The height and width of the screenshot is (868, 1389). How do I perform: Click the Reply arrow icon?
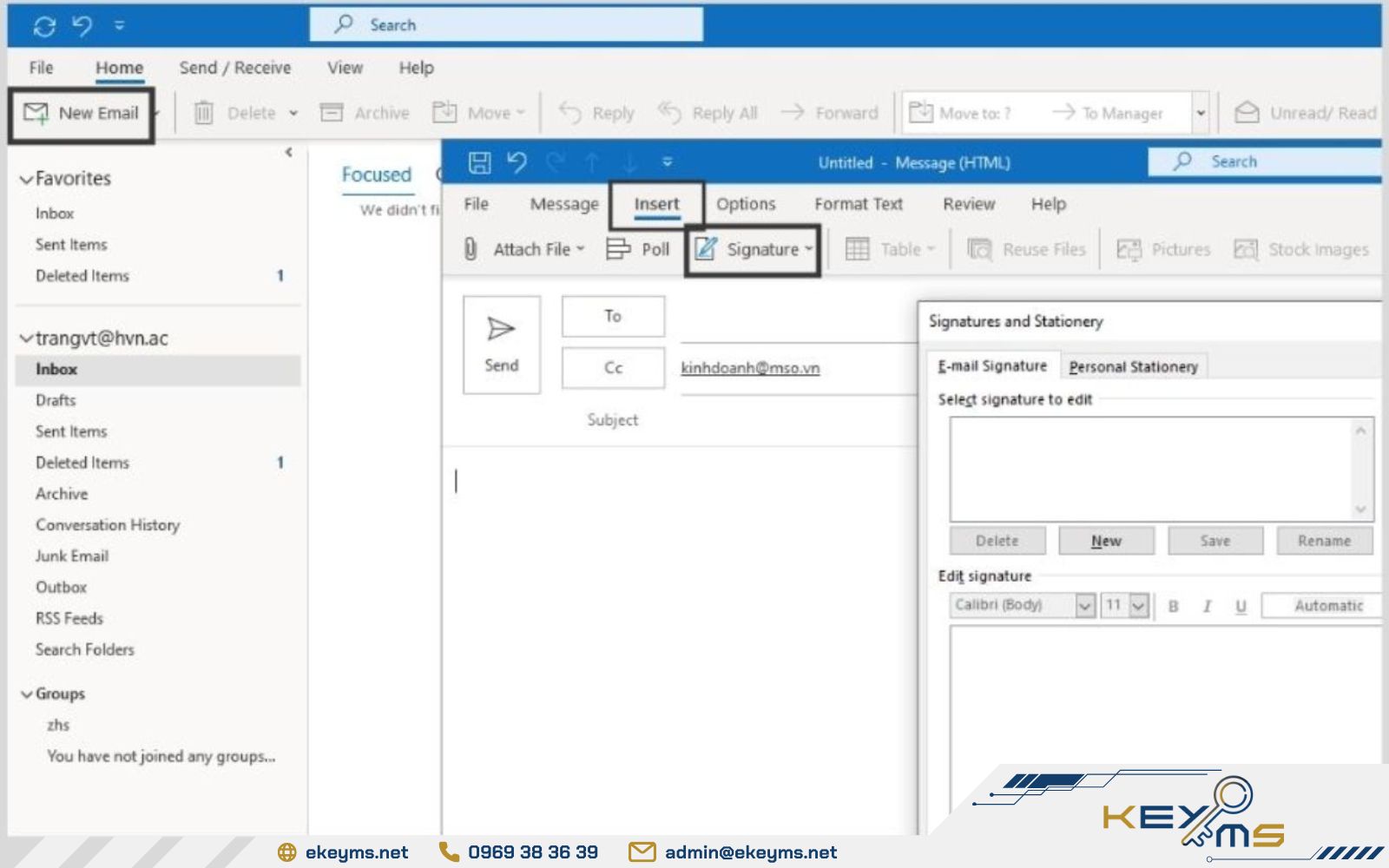569,113
